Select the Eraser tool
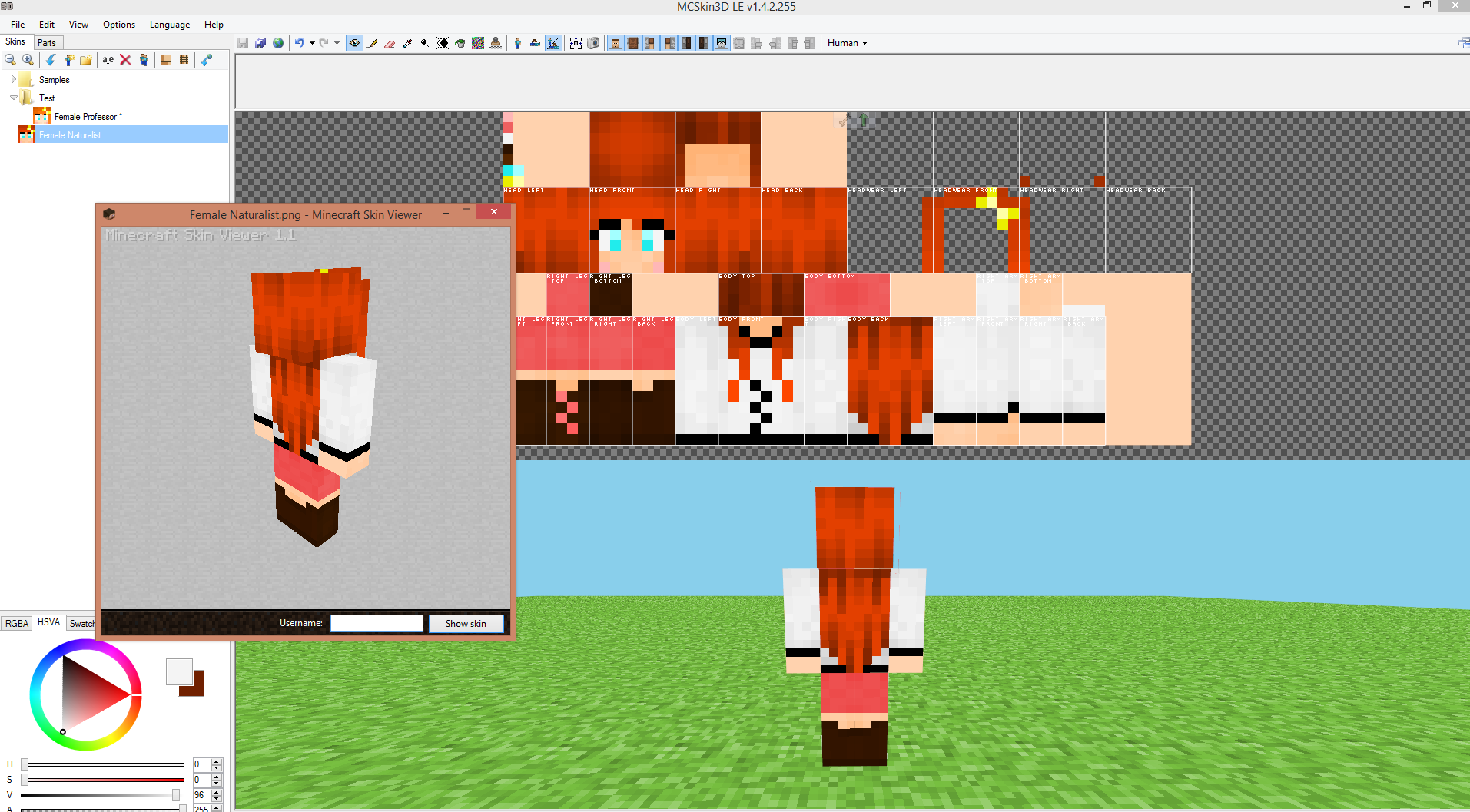The image size is (1470, 812). (390, 43)
